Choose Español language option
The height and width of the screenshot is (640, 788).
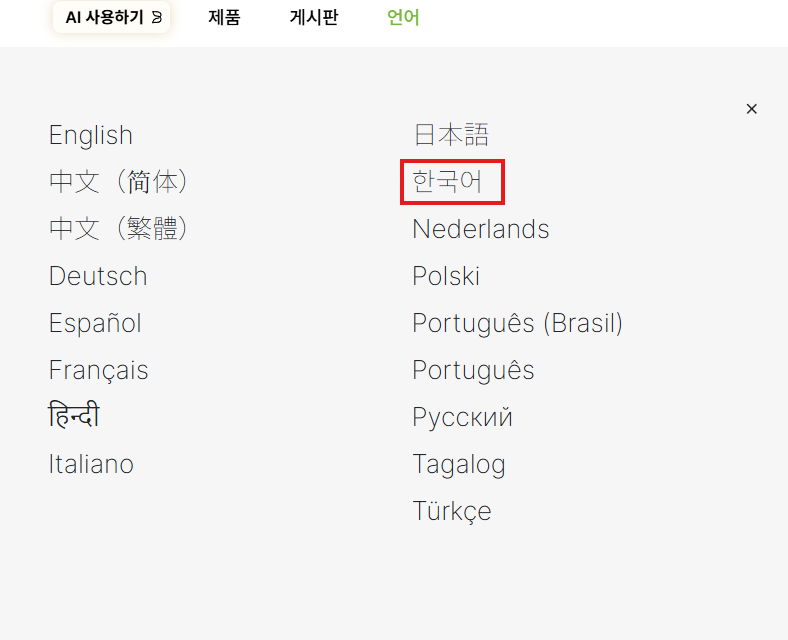pos(95,323)
